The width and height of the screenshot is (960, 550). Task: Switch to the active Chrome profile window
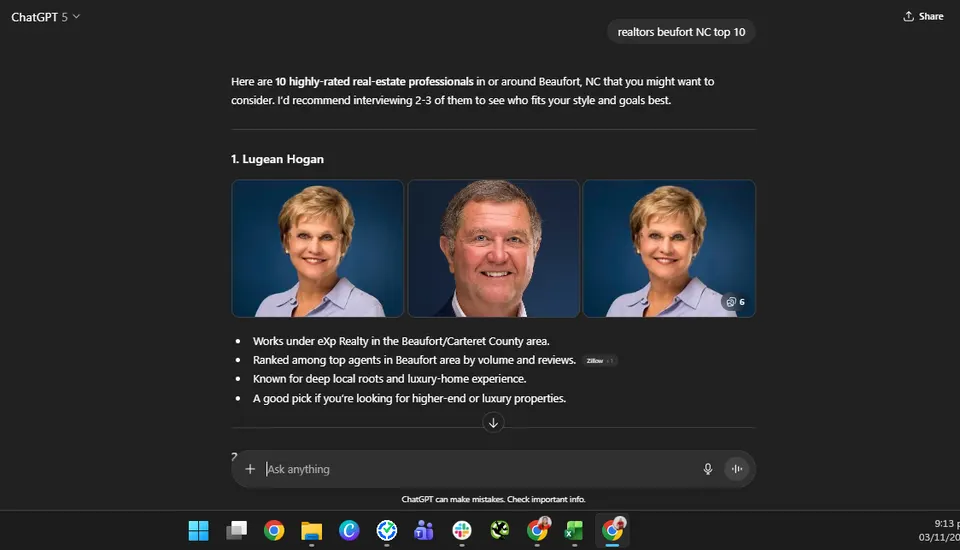612,530
